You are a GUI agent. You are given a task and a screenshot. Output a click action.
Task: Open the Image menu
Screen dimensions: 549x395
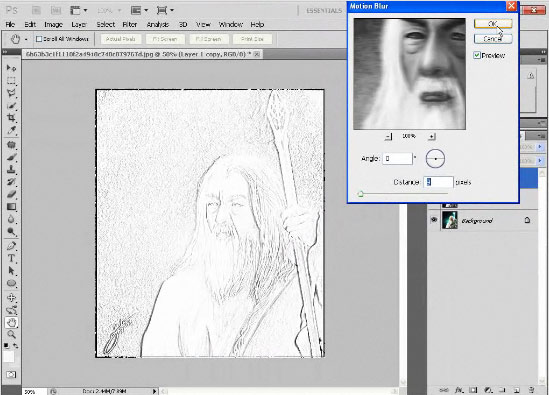pos(53,24)
